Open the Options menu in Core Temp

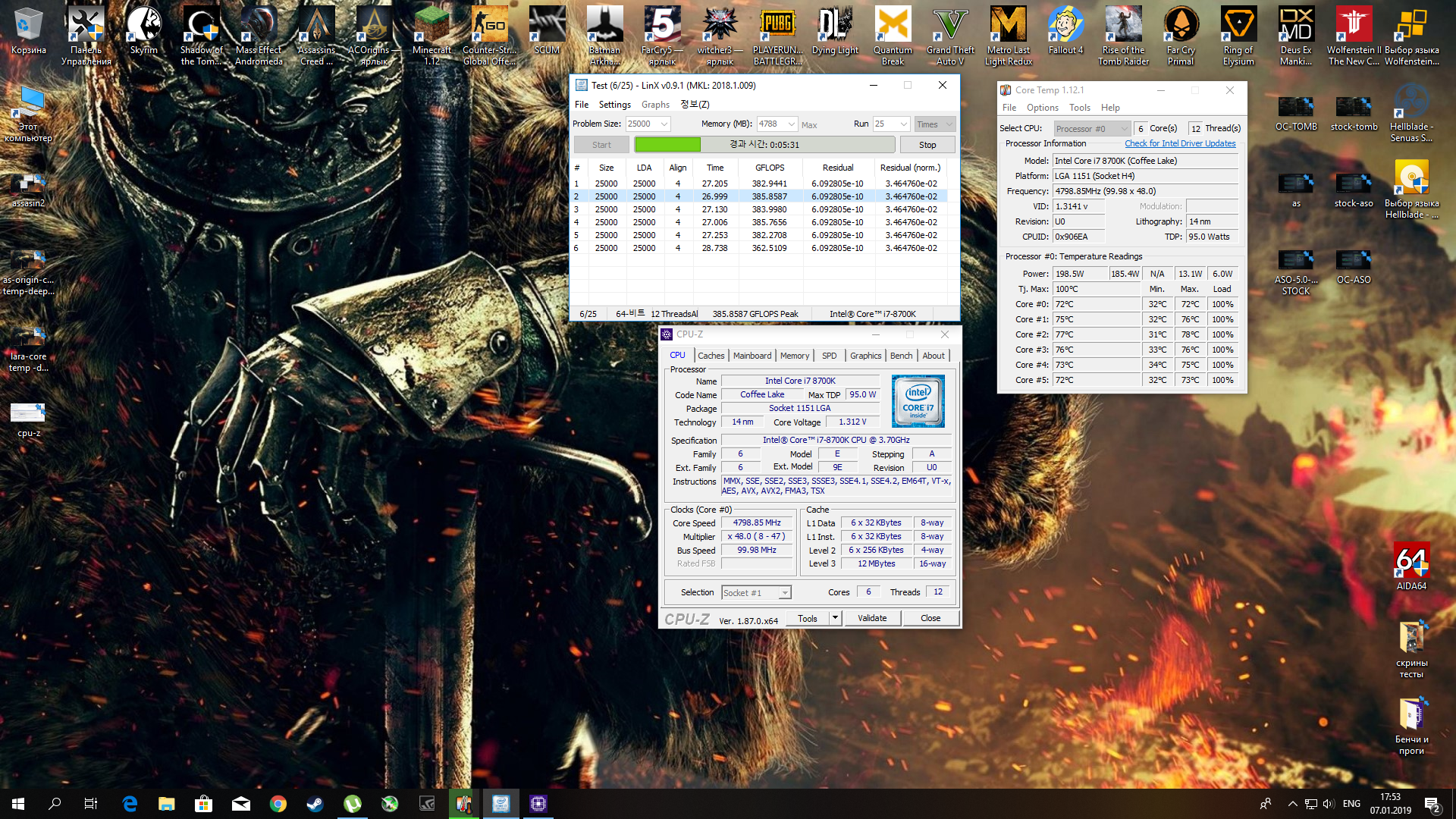[x=1042, y=108]
